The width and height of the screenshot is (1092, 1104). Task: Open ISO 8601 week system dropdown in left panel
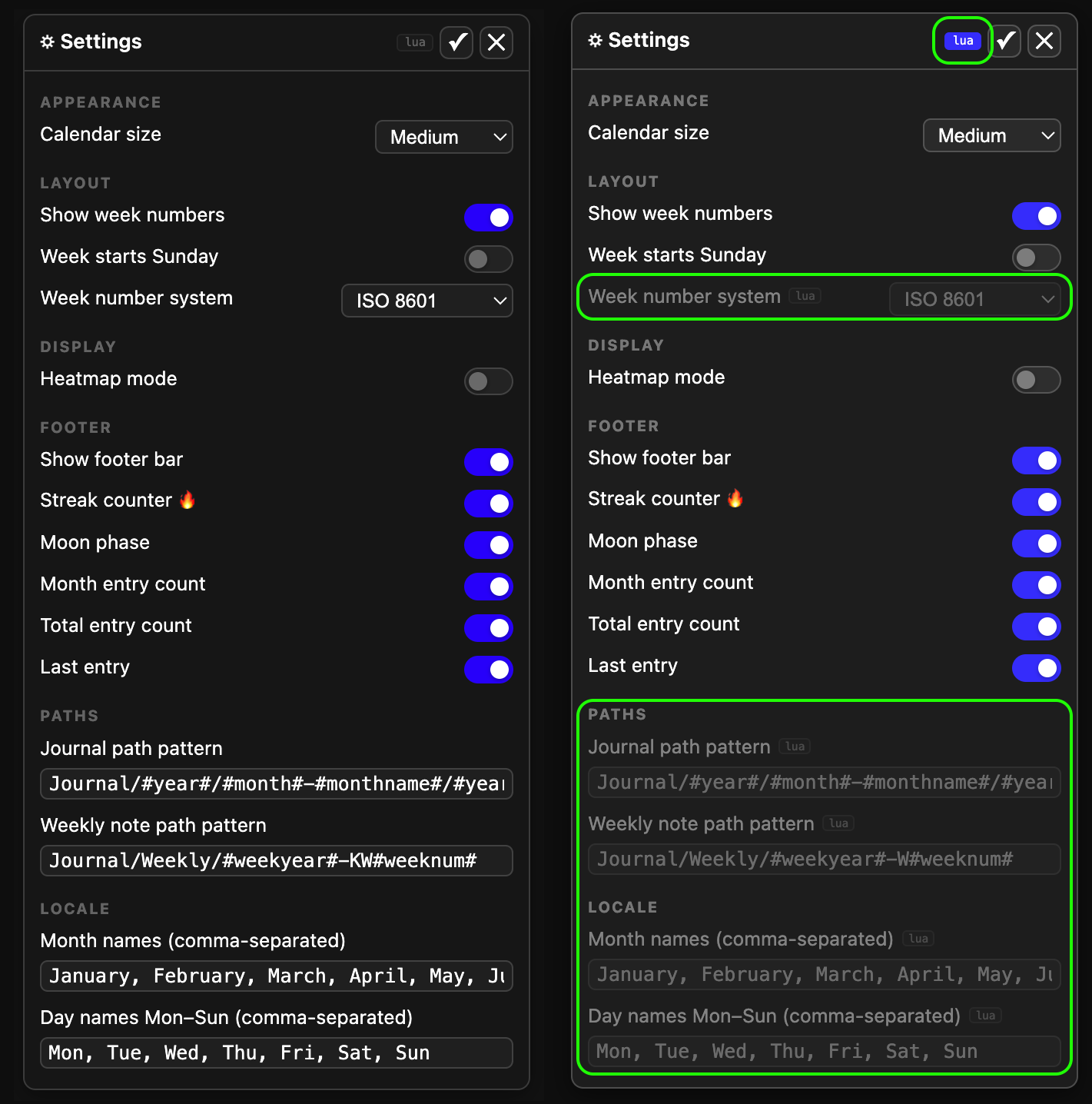pyautogui.click(x=427, y=301)
